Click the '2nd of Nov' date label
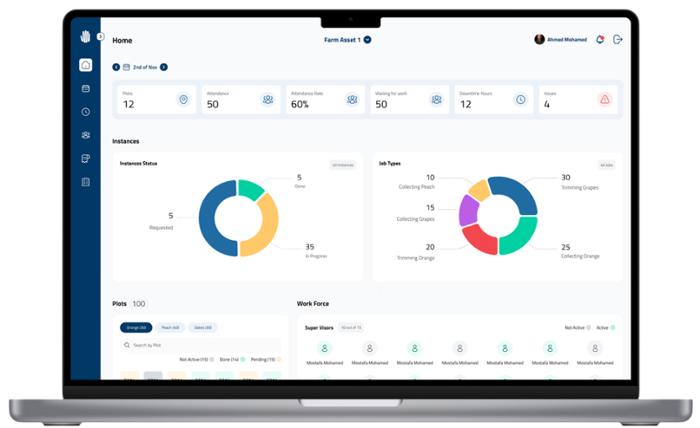Screen dimensions: 700x428 145,67
